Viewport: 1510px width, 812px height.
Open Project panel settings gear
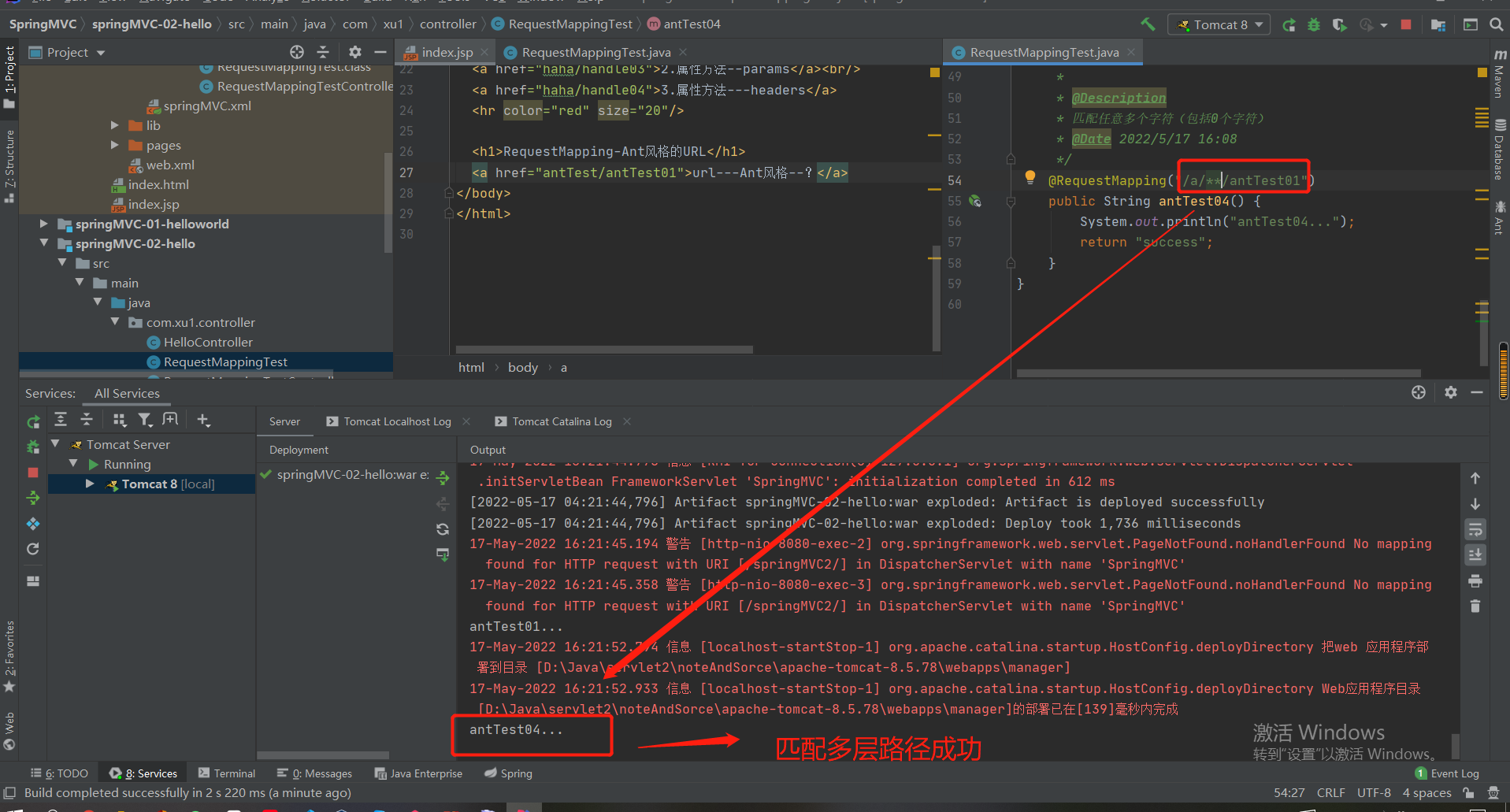[x=355, y=52]
